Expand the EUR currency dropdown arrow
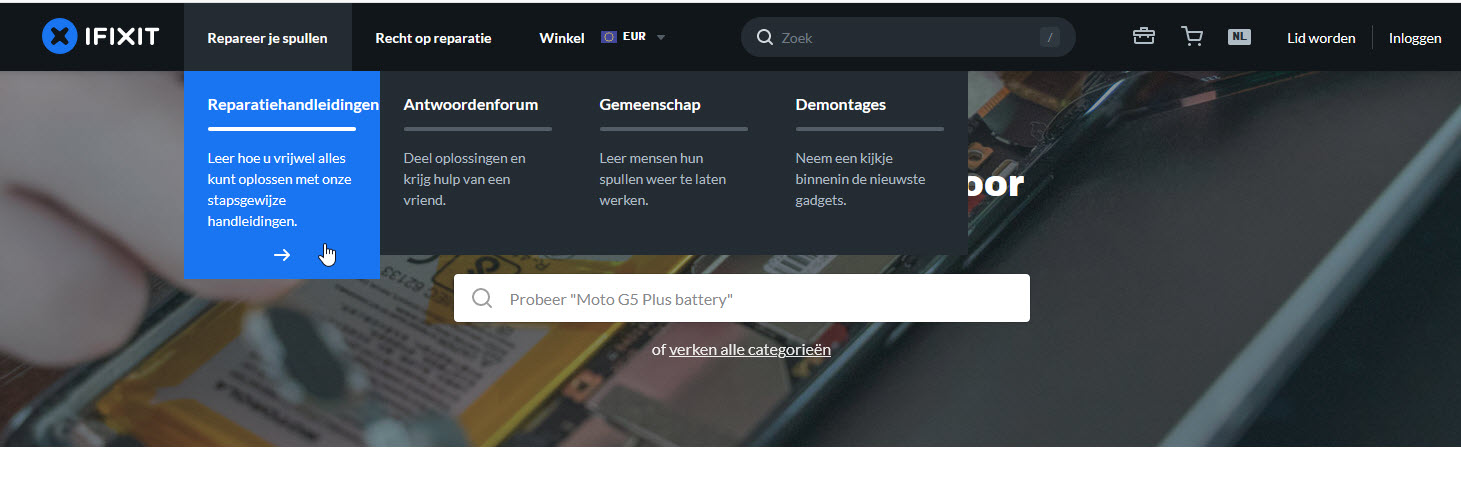Screen dimensions: 1461x498 (x=660, y=38)
